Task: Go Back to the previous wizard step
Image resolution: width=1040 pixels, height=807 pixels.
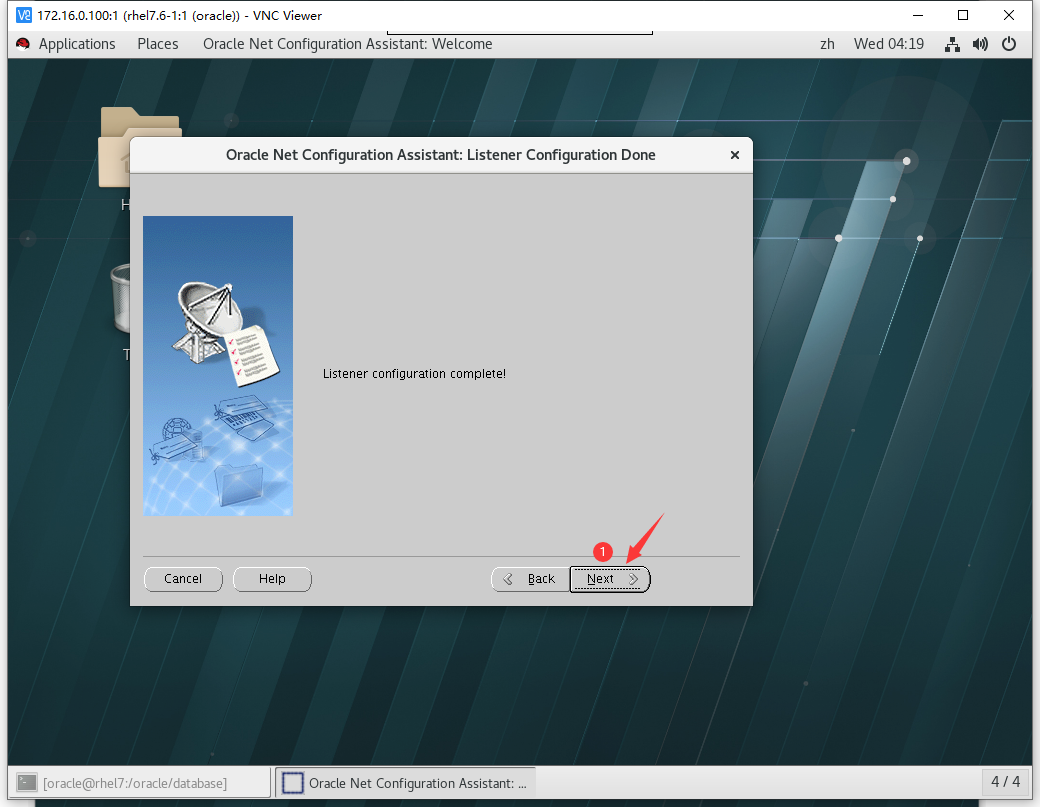Action: click(x=530, y=579)
